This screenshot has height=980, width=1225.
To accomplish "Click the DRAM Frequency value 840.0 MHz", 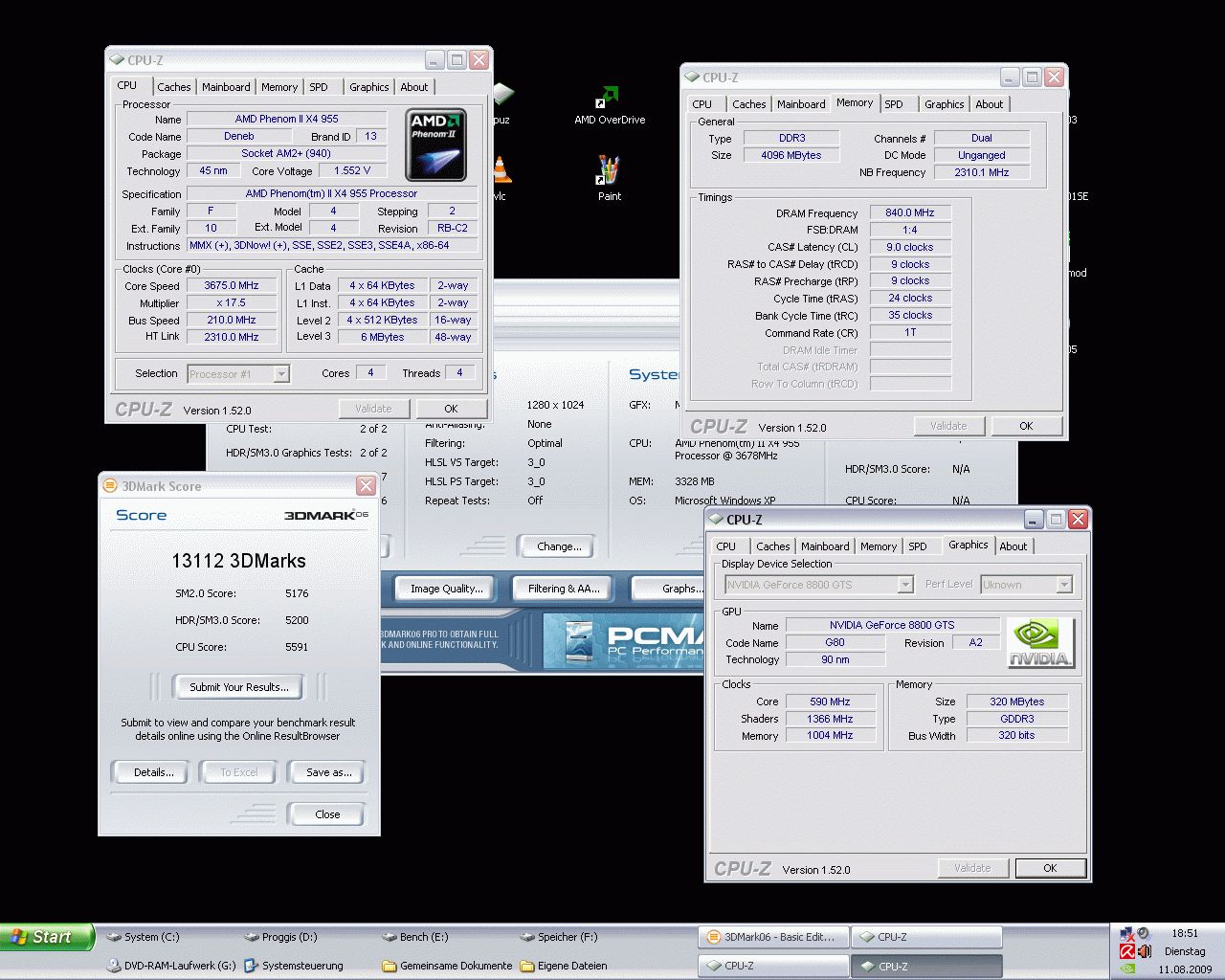I will 910,212.
